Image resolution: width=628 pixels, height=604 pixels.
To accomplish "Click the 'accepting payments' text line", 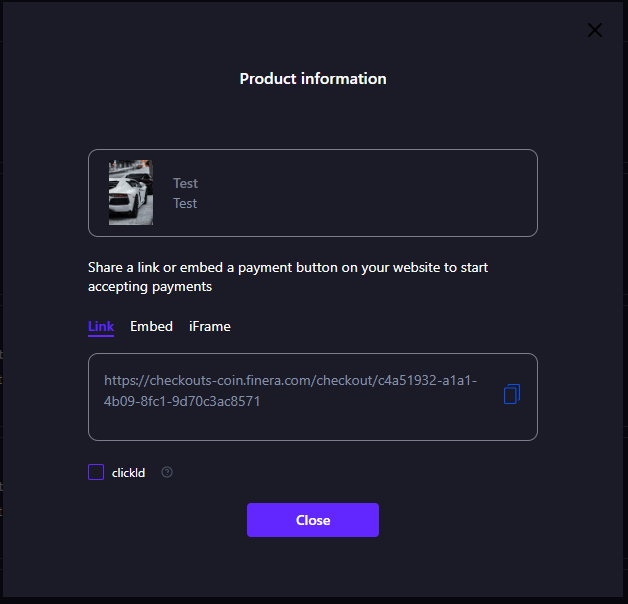I will coord(150,286).
